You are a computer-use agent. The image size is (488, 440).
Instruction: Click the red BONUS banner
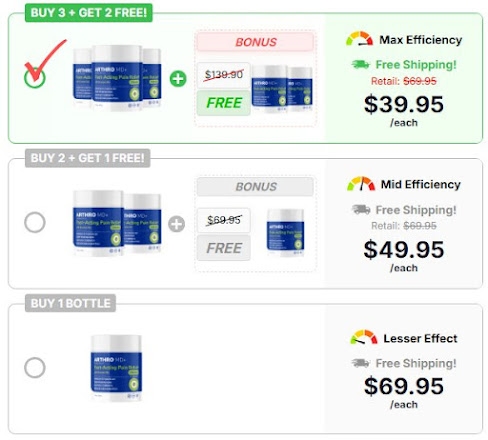[255, 42]
